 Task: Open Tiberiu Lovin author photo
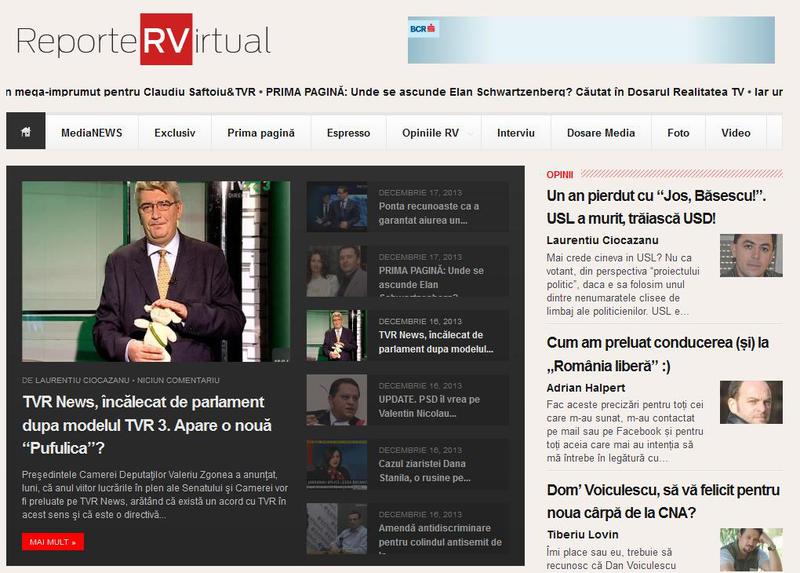tap(751, 550)
